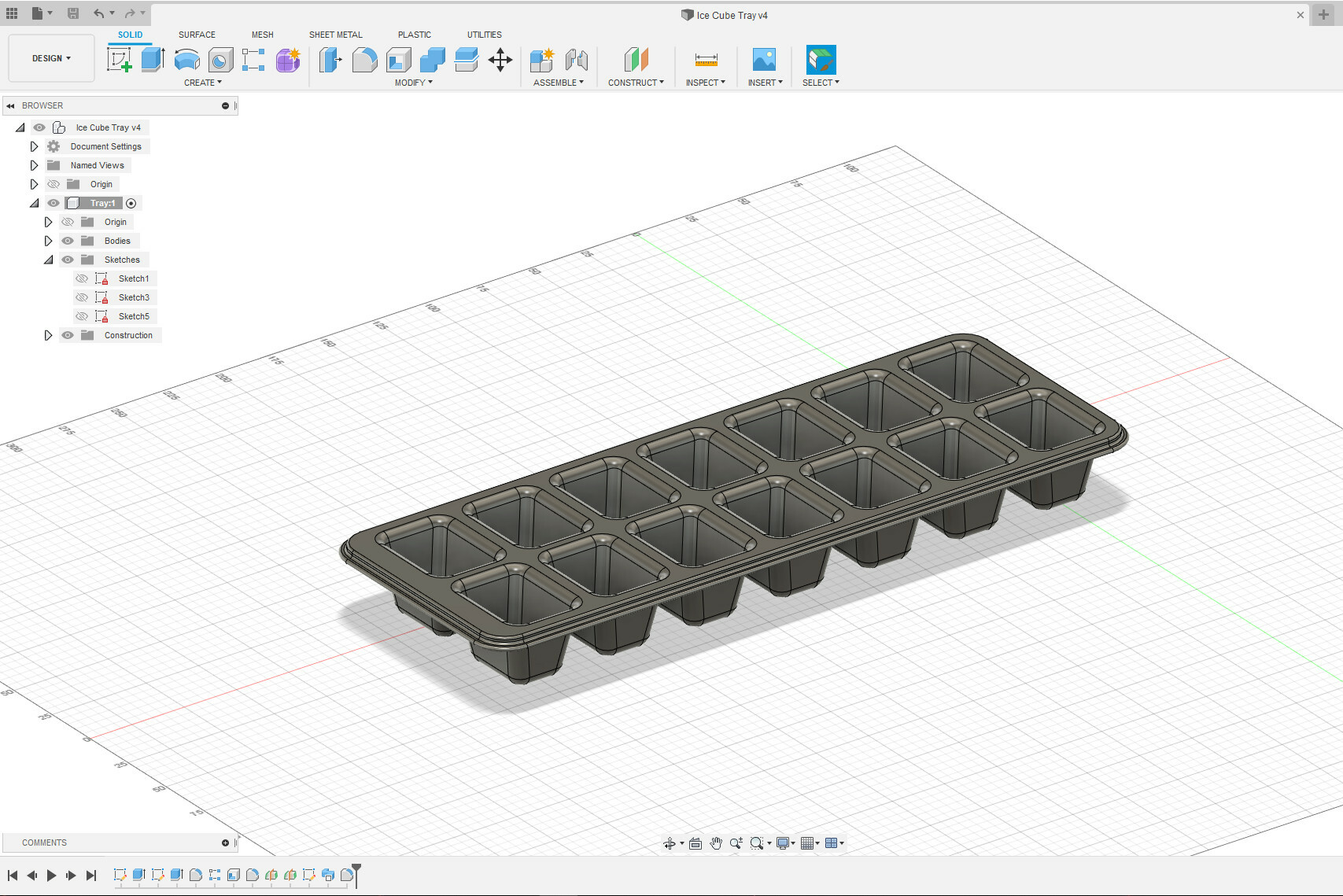This screenshot has width=1343, height=896.
Task: Click the Move/Copy tool icon
Action: (x=500, y=60)
